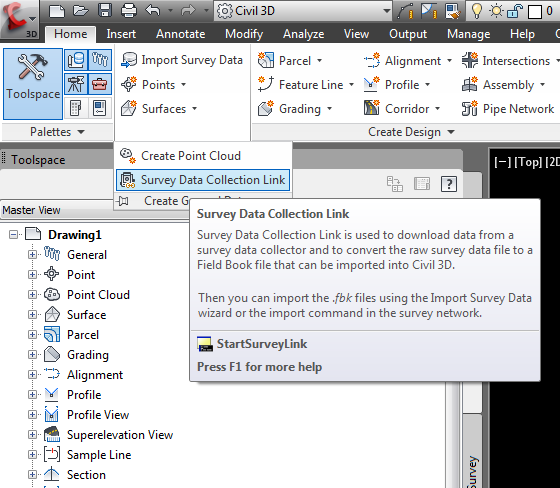560x488 pixels.
Task: Click the Pipe Network tool
Action: point(508,109)
